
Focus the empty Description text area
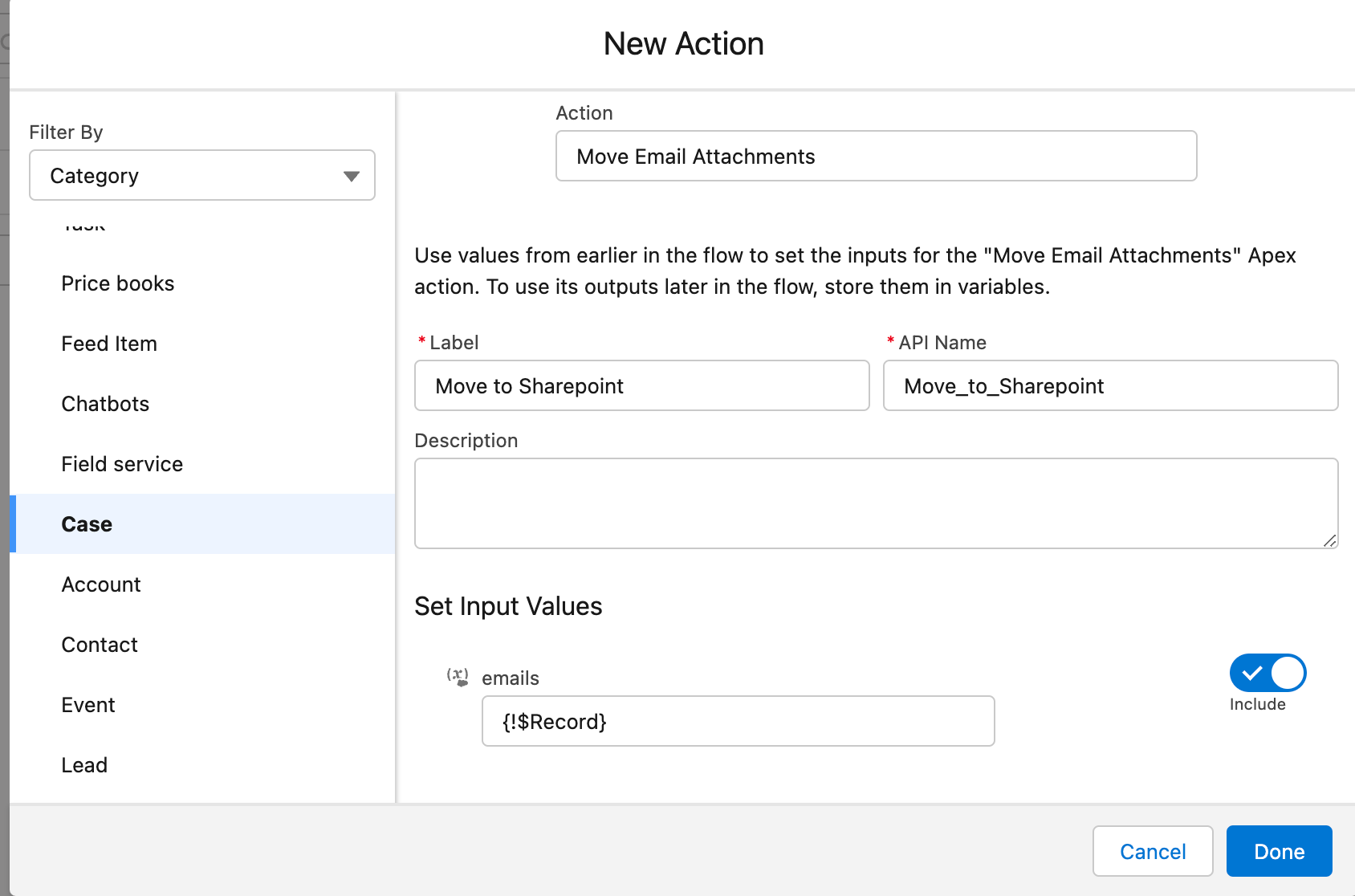tap(876, 503)
